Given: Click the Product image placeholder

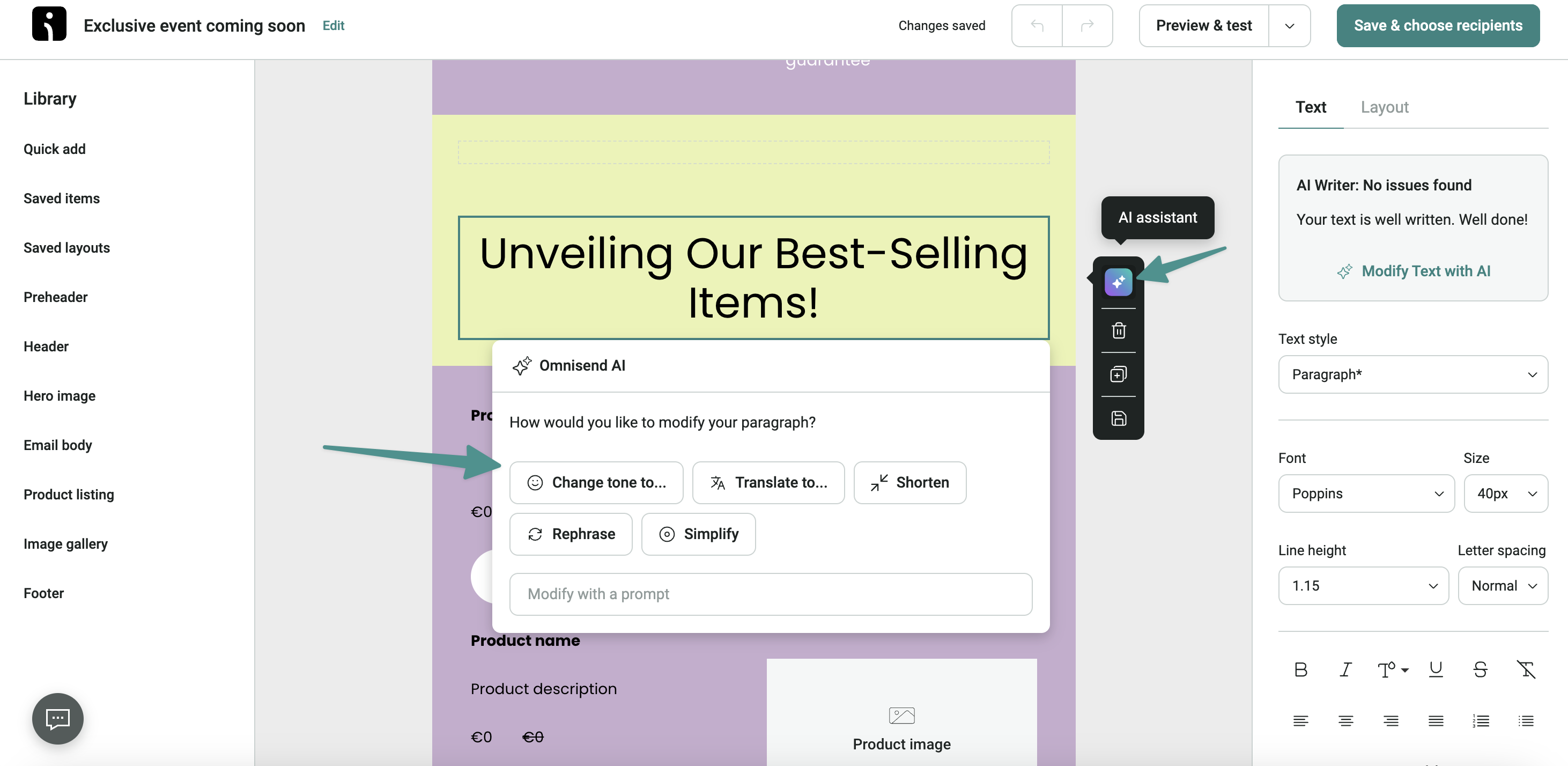Looking at the screenshot, I should point(901,712).
